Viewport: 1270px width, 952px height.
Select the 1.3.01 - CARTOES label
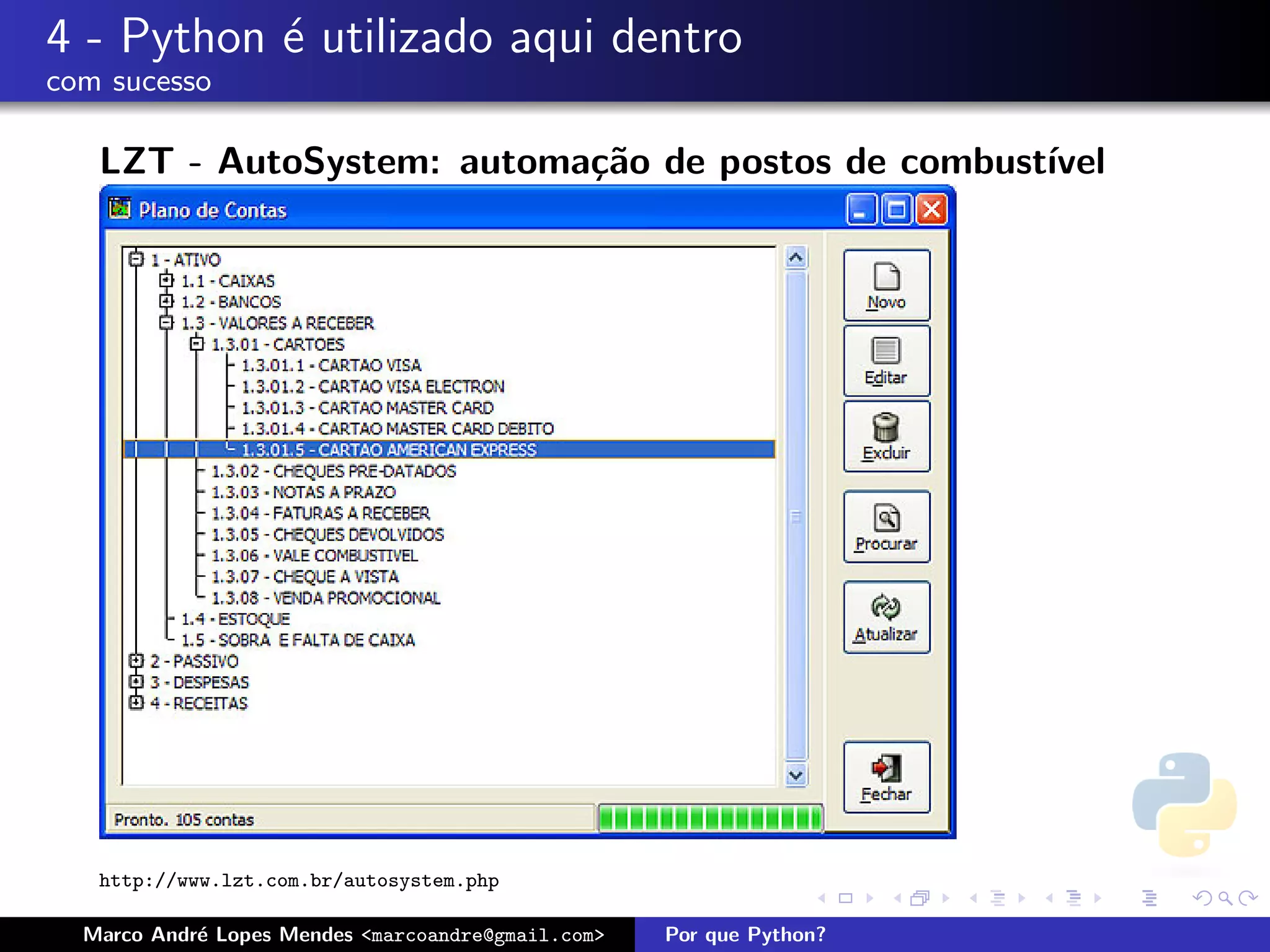[278, 344]
